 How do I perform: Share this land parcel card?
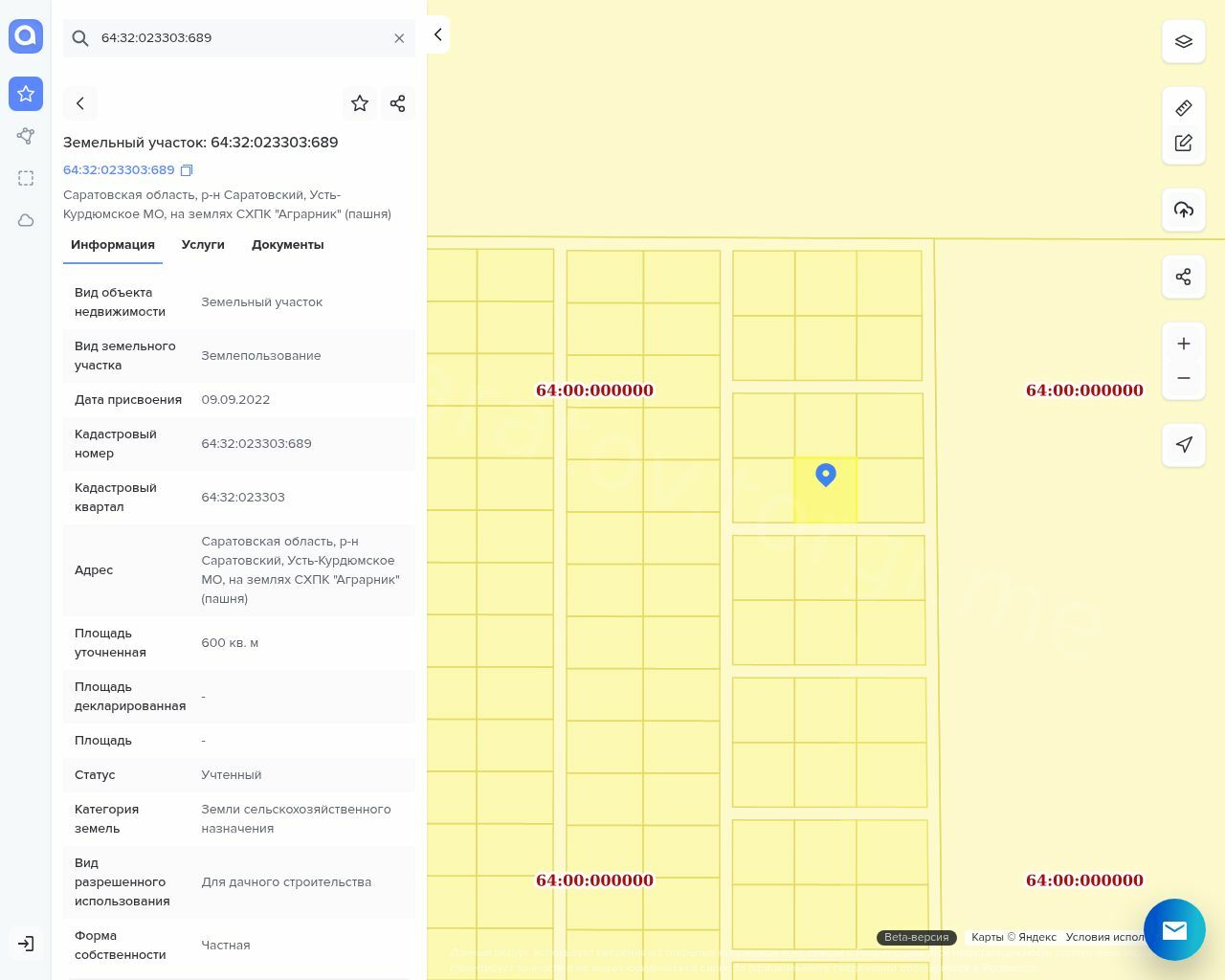click(x=397, y=103)
